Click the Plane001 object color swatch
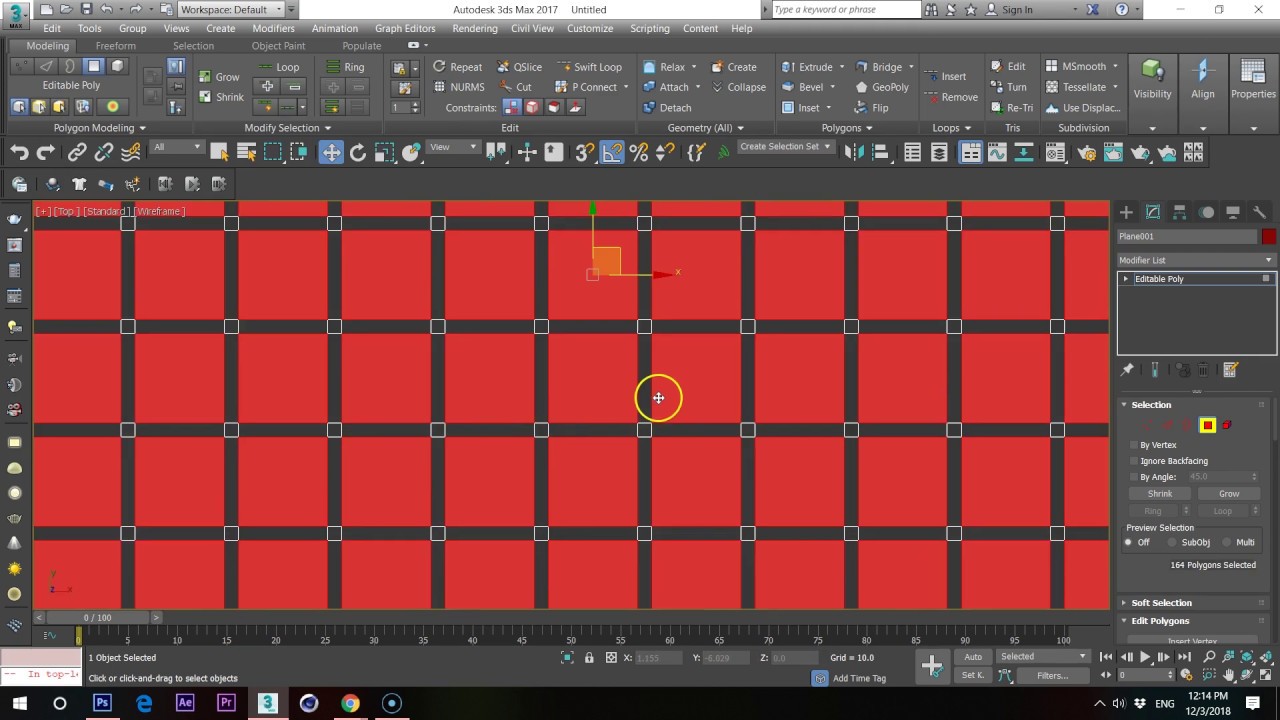Screen dimensions: 1280x720 pos(1269,237)
